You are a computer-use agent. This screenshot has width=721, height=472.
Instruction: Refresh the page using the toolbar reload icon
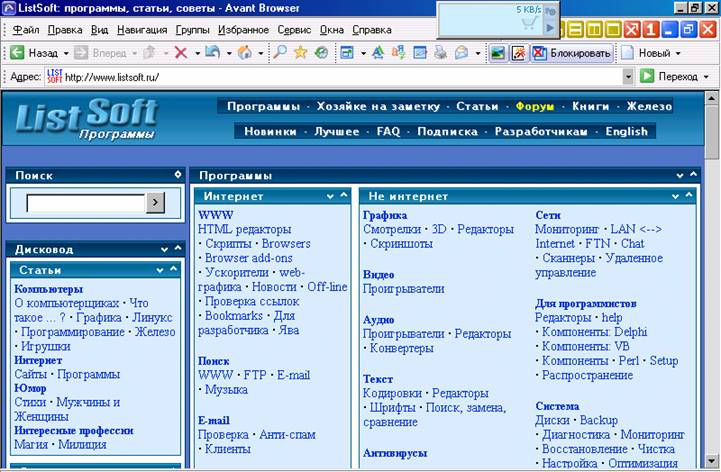pos(212,52)
